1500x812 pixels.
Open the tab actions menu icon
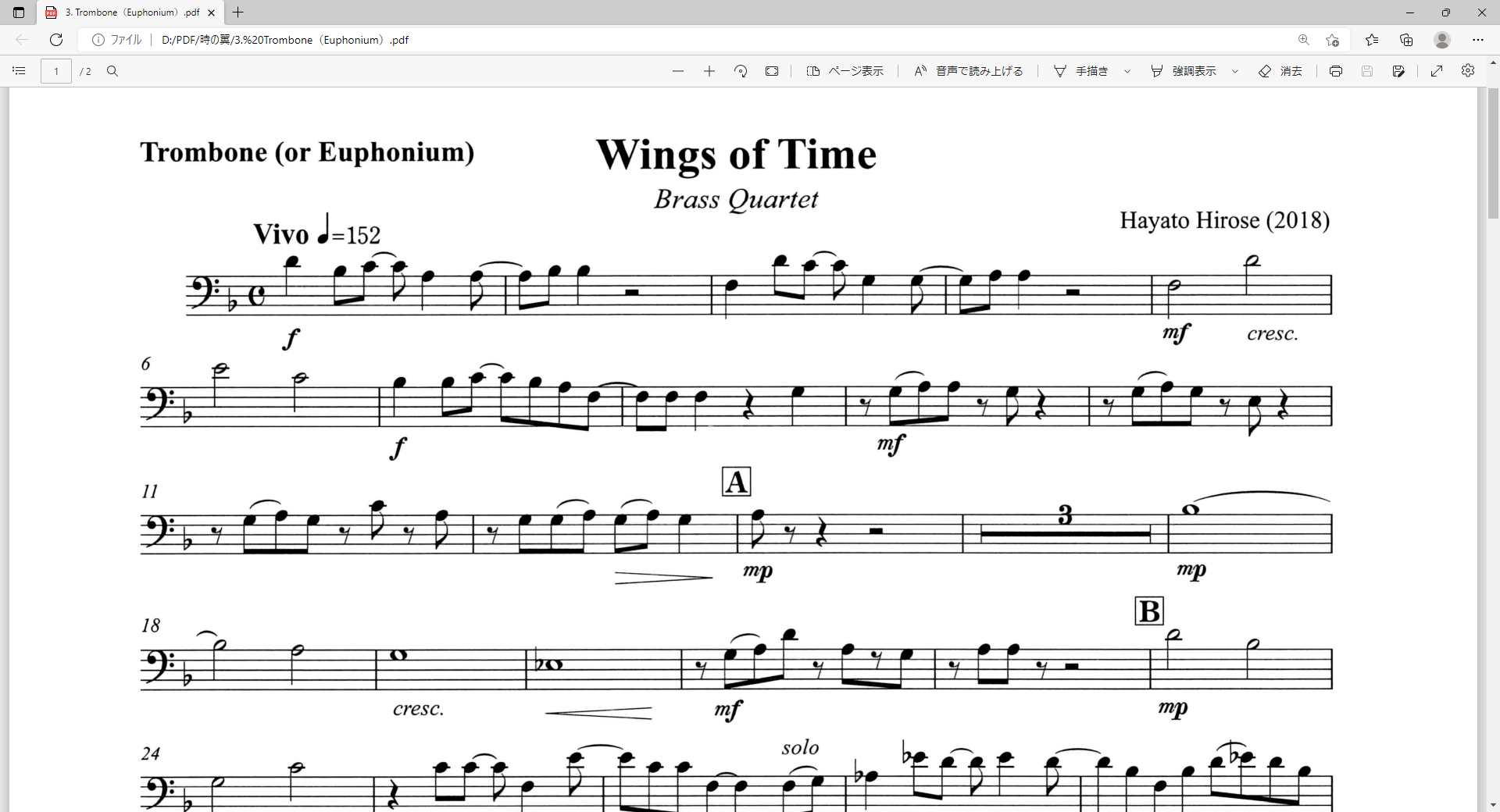point(19,12)
